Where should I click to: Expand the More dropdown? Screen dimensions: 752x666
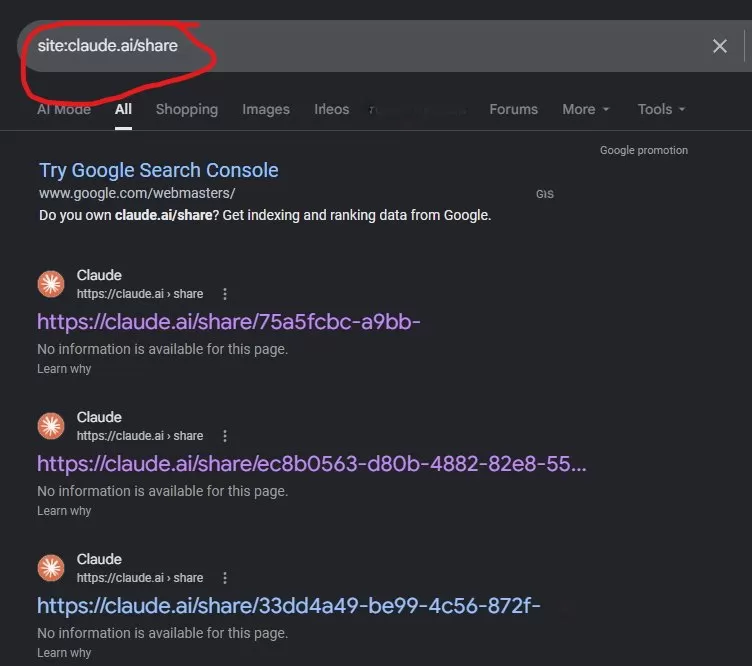click(586, 109)
